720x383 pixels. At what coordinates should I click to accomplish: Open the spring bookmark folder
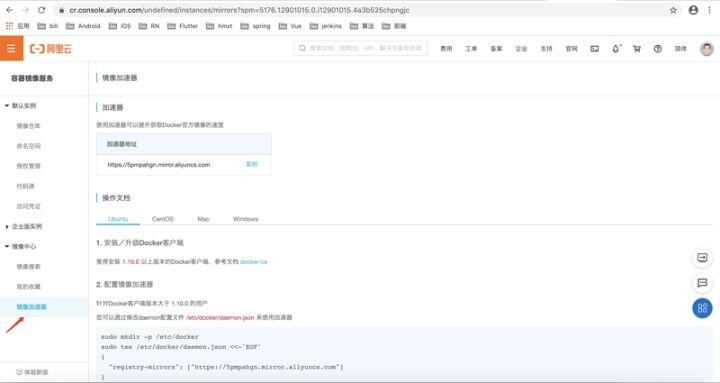click(x=256, y=26)
